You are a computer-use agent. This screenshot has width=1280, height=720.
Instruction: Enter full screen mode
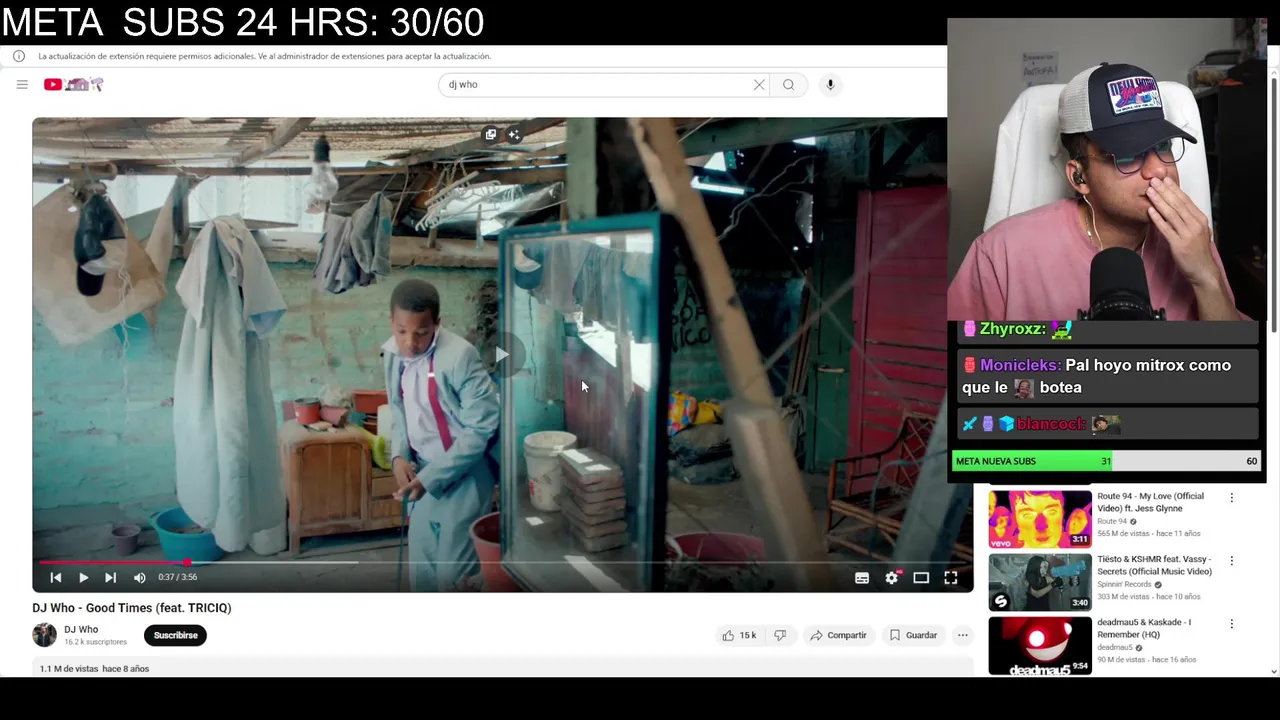951,577
